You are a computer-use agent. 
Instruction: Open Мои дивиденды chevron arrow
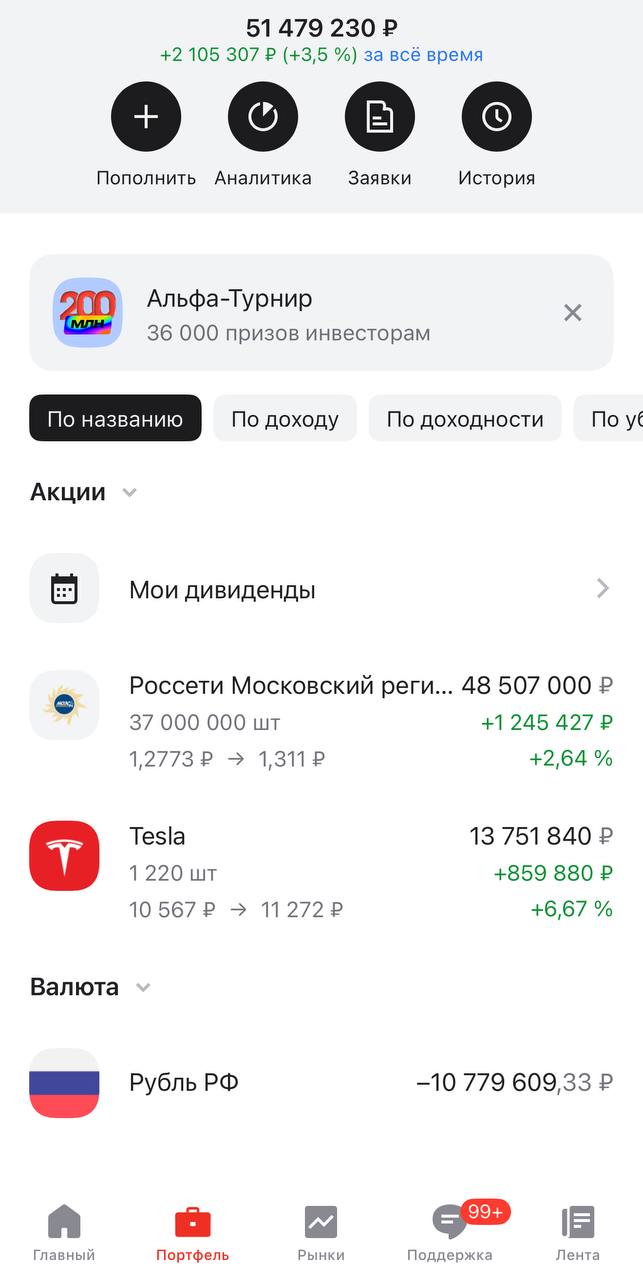pyautogui.click(x=603, y=589)
